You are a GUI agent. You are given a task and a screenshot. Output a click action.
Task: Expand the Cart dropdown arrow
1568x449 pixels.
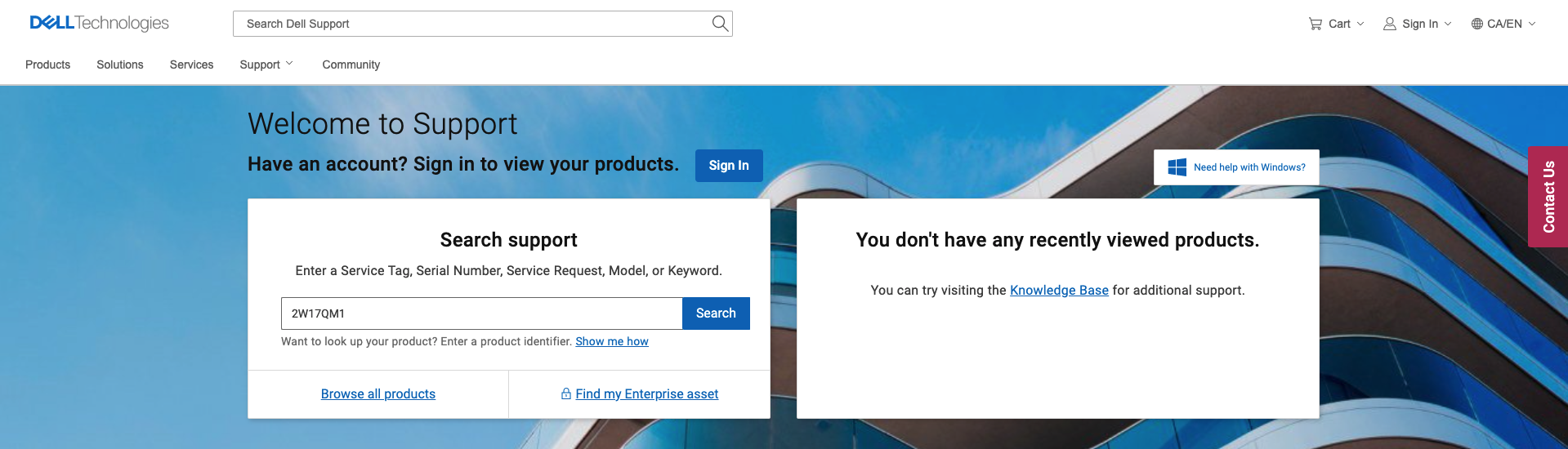coord(1360,24)
